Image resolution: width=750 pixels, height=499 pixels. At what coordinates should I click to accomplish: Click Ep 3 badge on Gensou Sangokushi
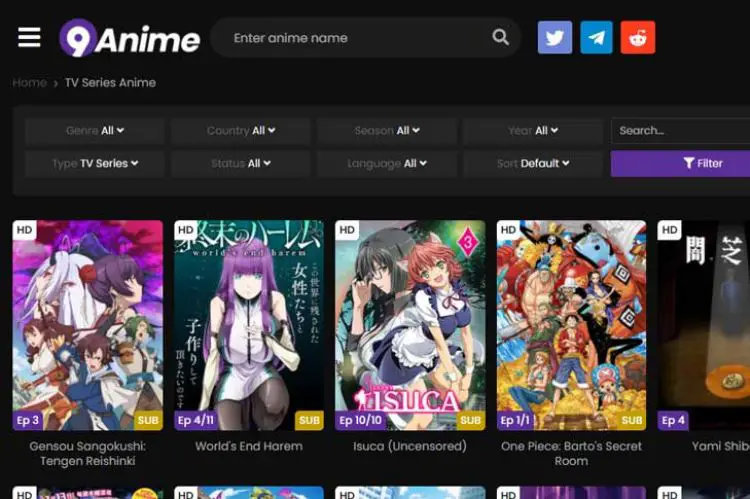tap(28, 421)
